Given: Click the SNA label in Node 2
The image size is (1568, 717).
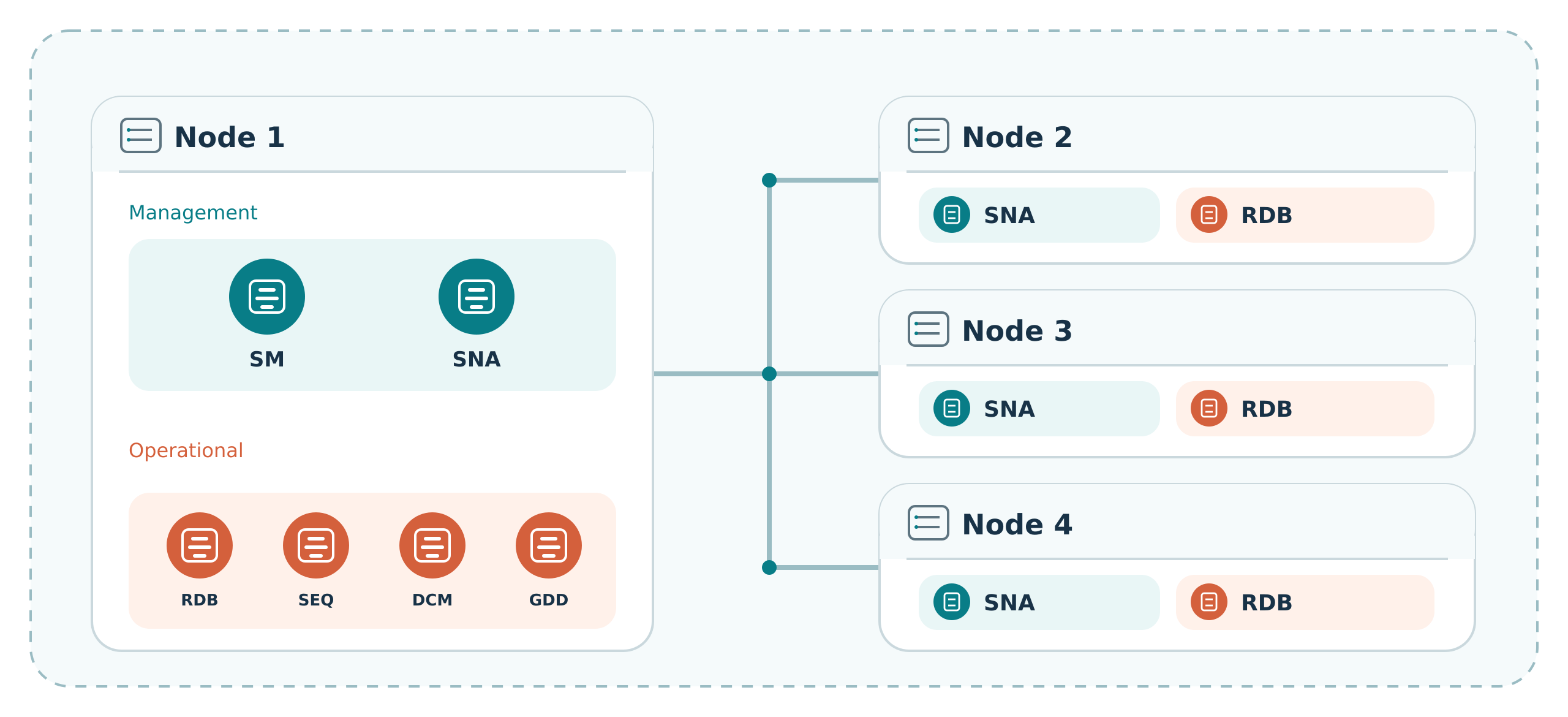Looking at the screenshot, I should (x=1009, y=215).
